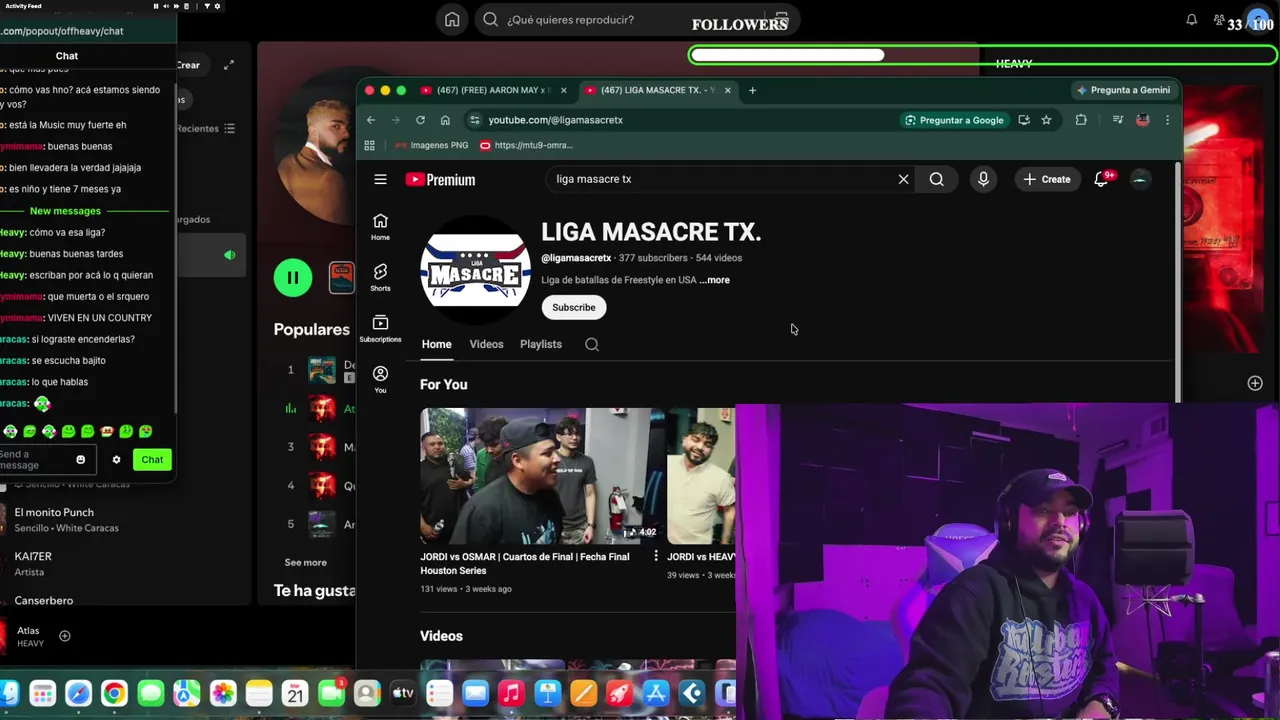This screenshot has height=720, width=1280.
Task: Select the Home channel tab
Action: coord(436,344)
